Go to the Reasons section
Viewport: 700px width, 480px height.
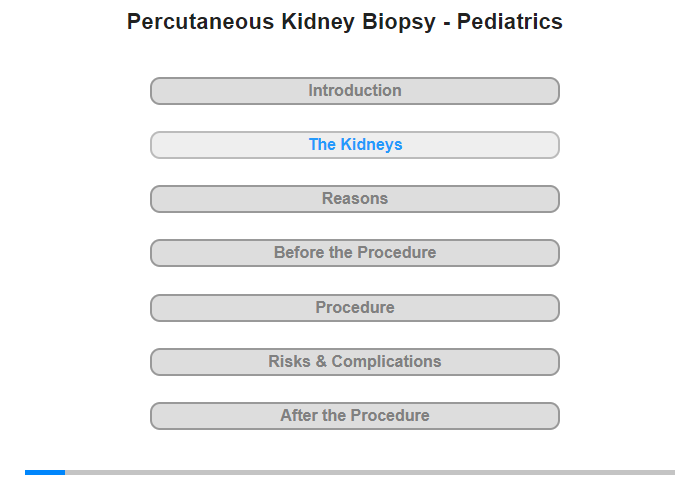(x=355, y=199)
